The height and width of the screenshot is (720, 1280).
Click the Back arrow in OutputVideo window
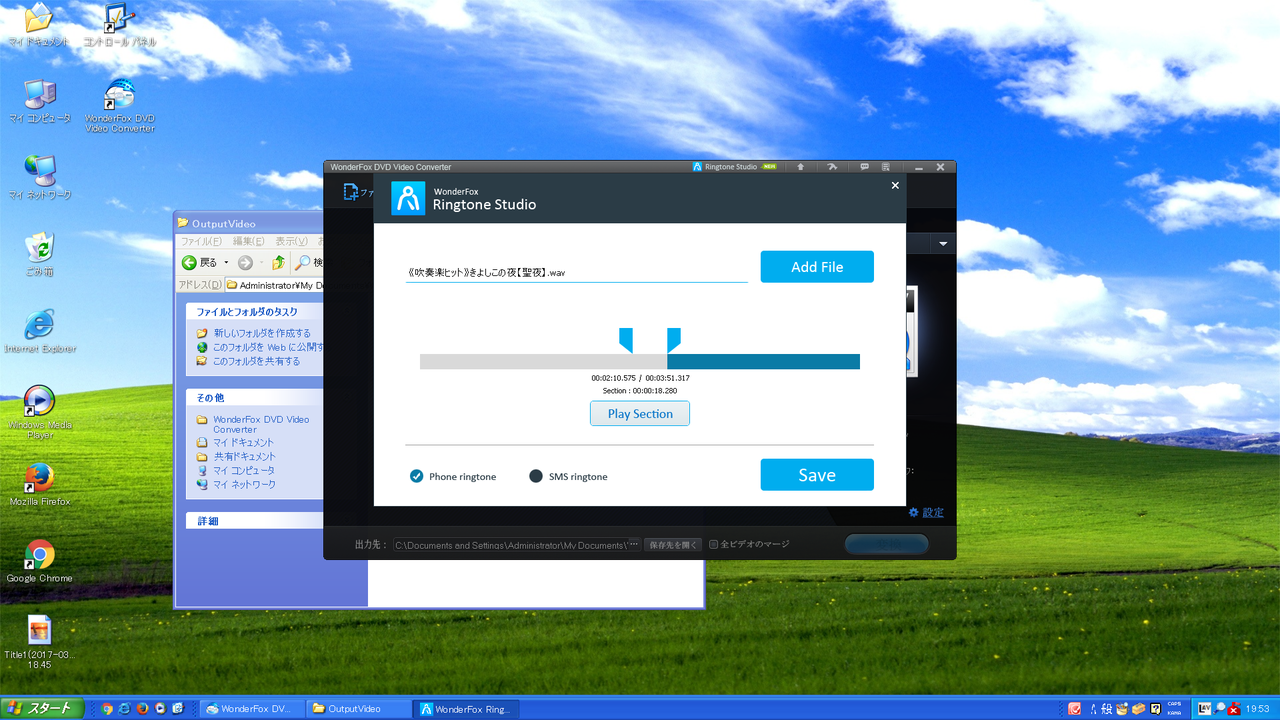[189, 263]
